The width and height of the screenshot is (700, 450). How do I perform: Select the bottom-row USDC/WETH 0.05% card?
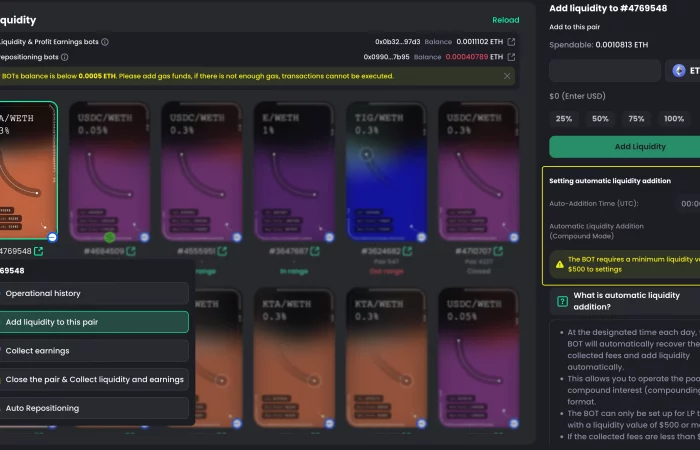pos(479,358)
